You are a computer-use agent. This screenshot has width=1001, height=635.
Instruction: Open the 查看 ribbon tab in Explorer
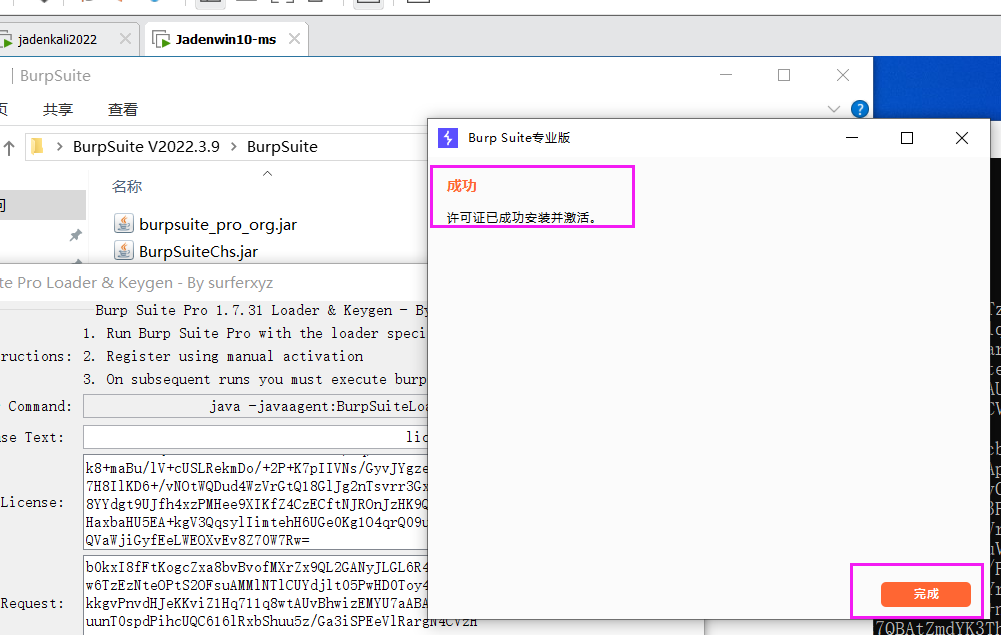pos(123,110)
